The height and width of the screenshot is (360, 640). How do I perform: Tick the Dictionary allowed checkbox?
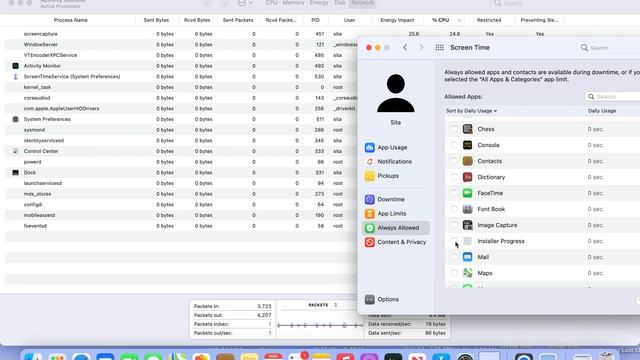(454, 177)
